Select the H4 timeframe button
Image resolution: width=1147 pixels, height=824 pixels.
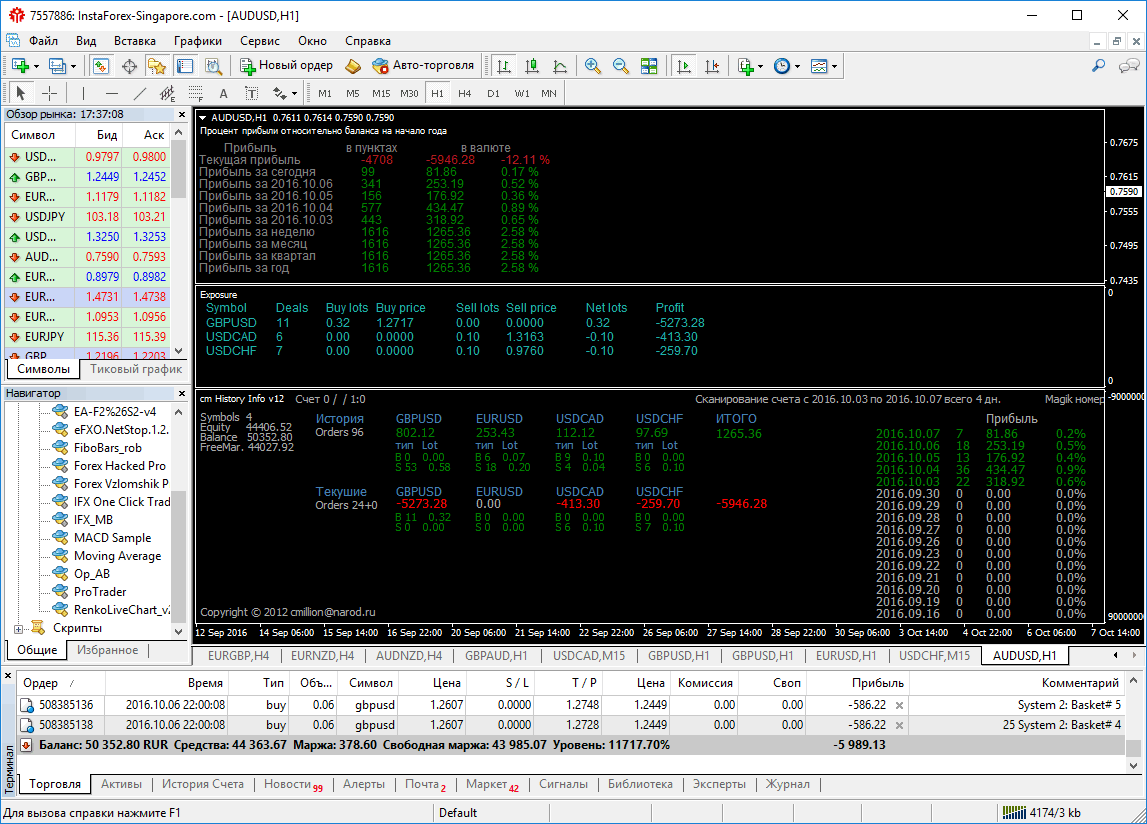point(465,93)
